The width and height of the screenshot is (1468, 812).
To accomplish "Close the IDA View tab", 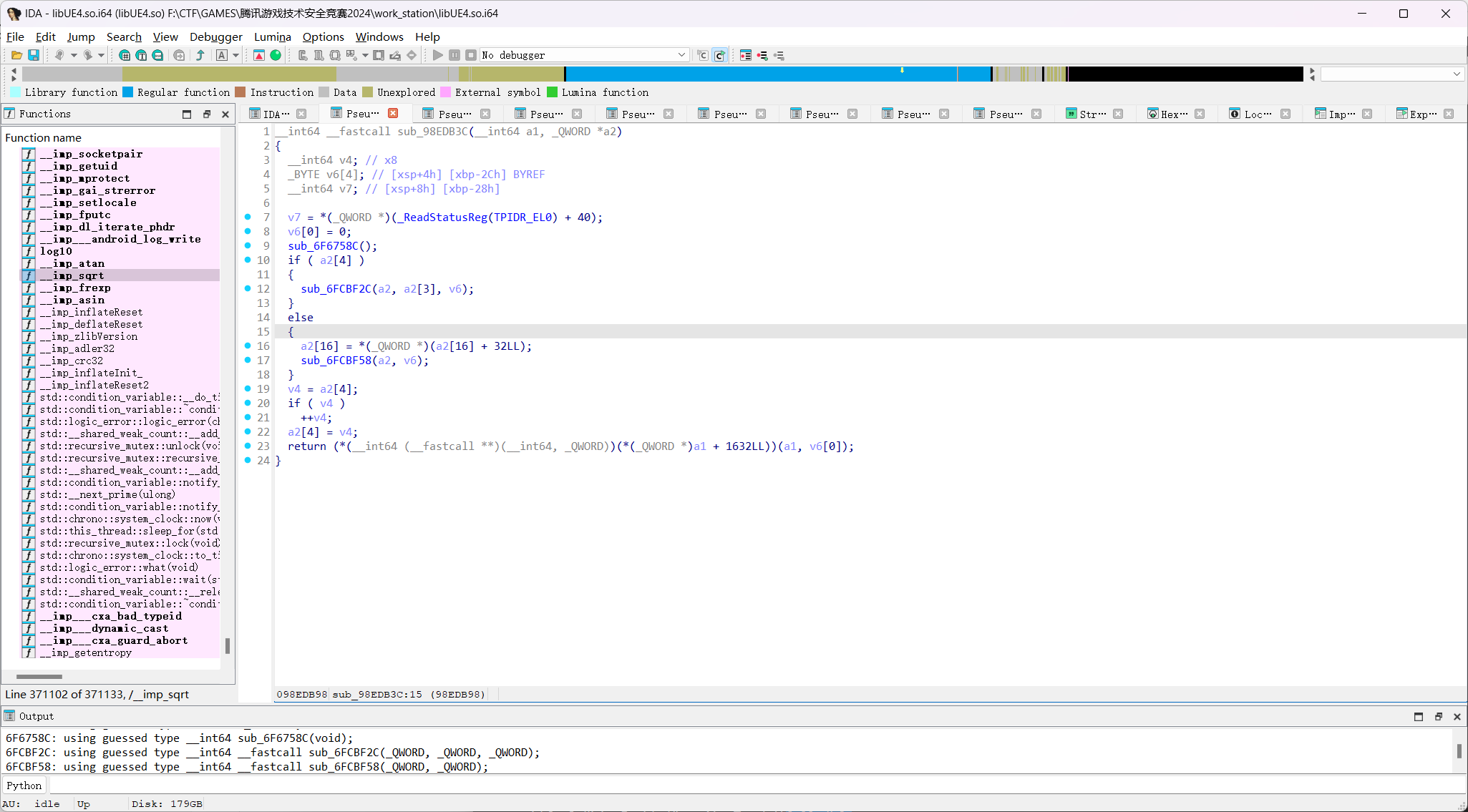I will point(301,114).
